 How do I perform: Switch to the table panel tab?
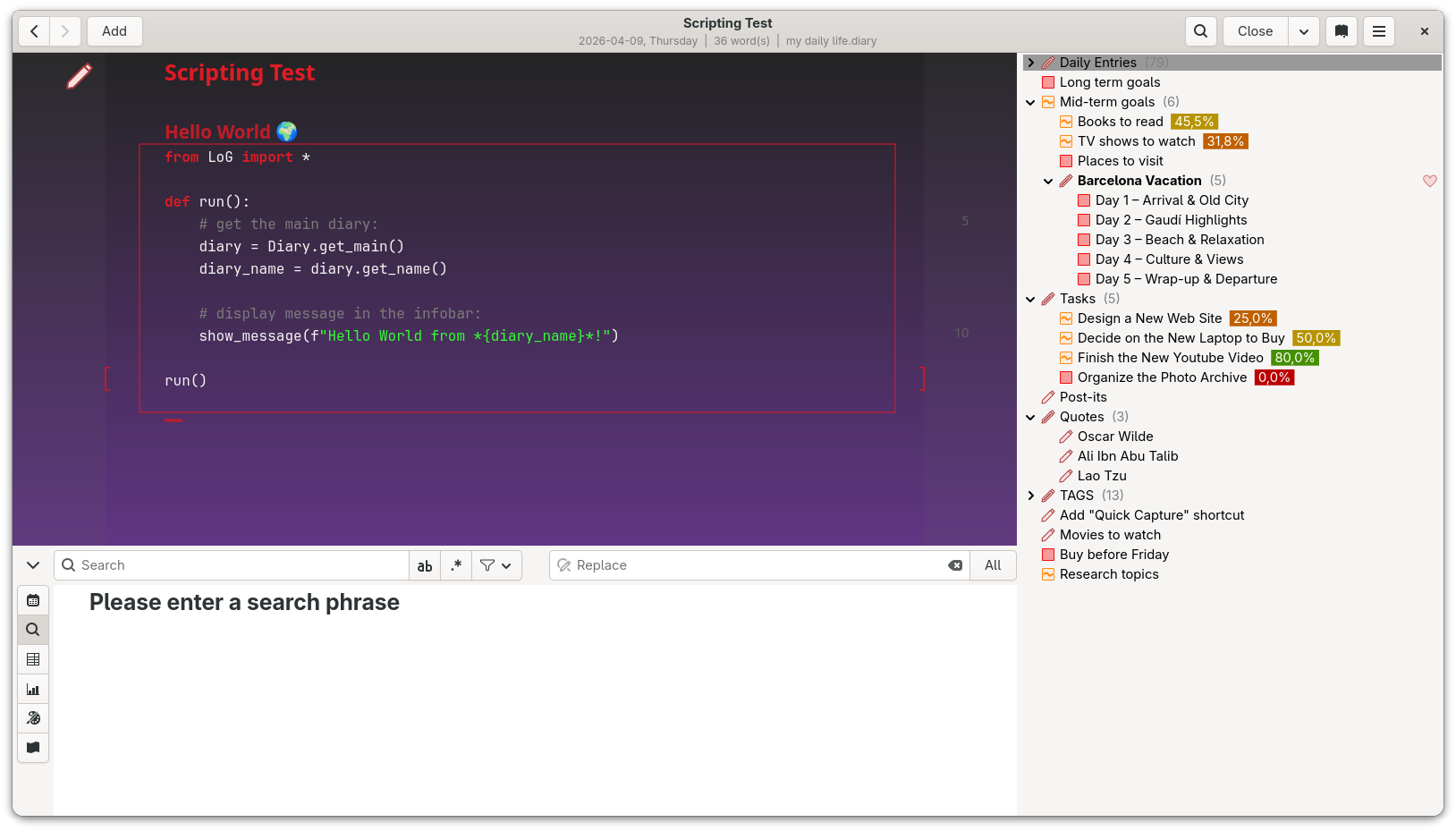pos(33,659)
